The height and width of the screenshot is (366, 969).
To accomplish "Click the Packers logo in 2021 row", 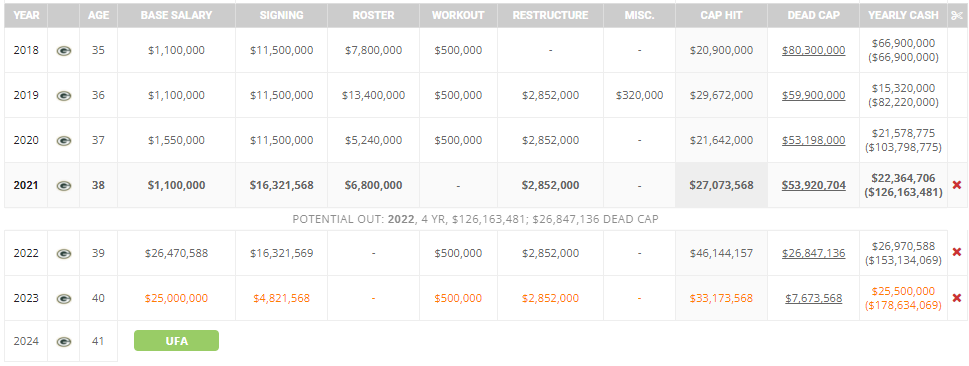I will point(64,185).
